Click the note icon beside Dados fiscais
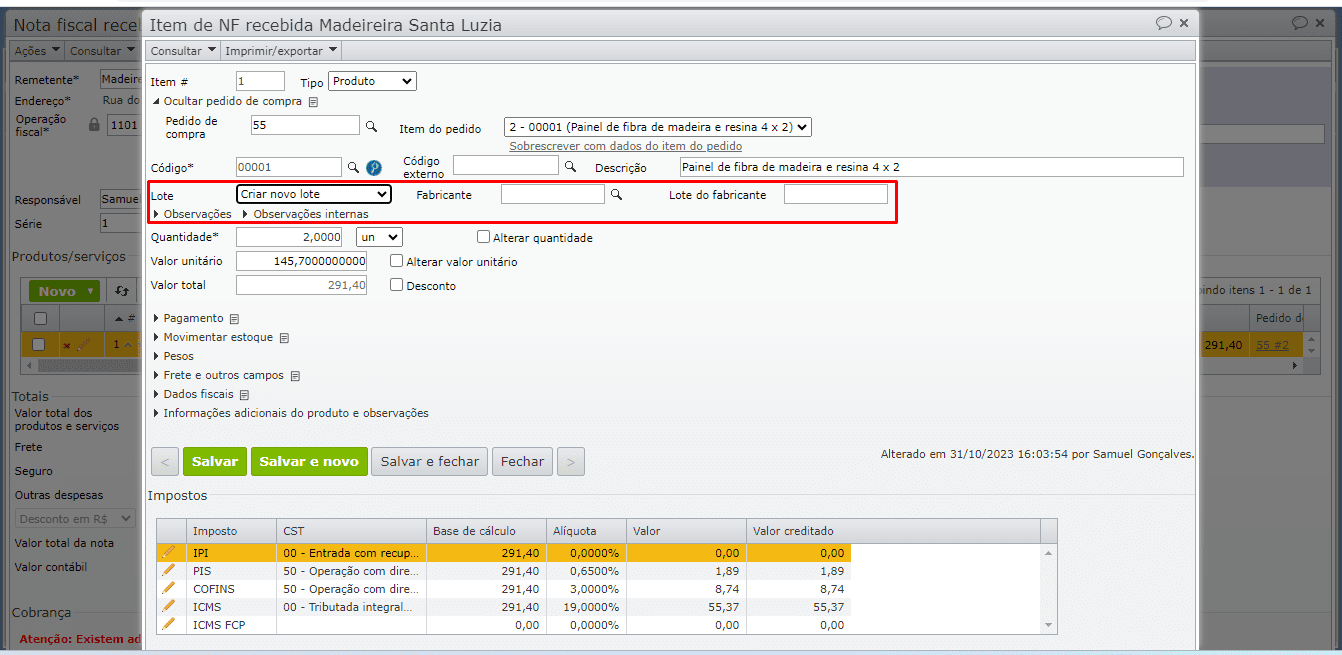1342x655 pixels. 244,395
